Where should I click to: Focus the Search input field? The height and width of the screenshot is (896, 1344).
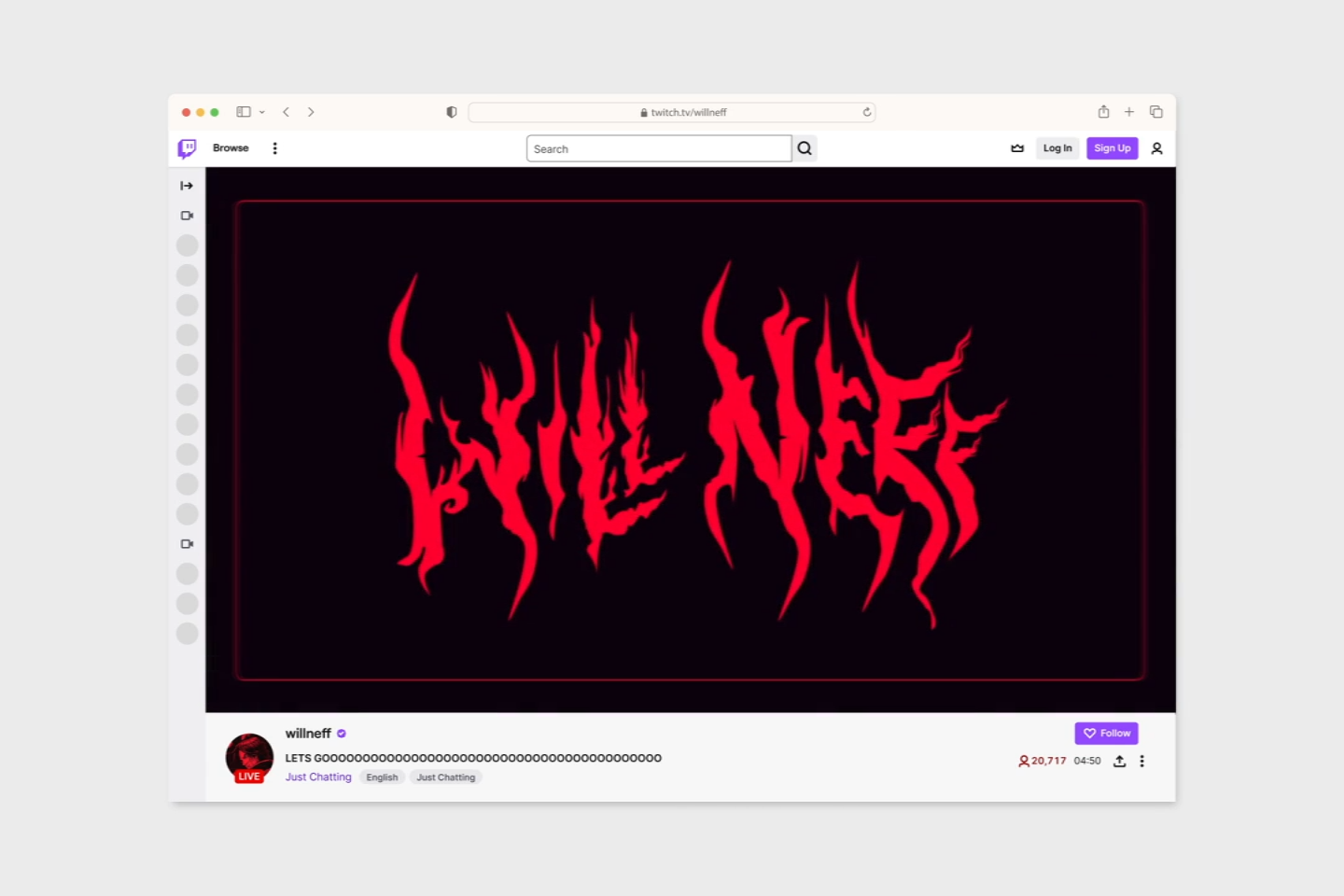tap(659, 148)
